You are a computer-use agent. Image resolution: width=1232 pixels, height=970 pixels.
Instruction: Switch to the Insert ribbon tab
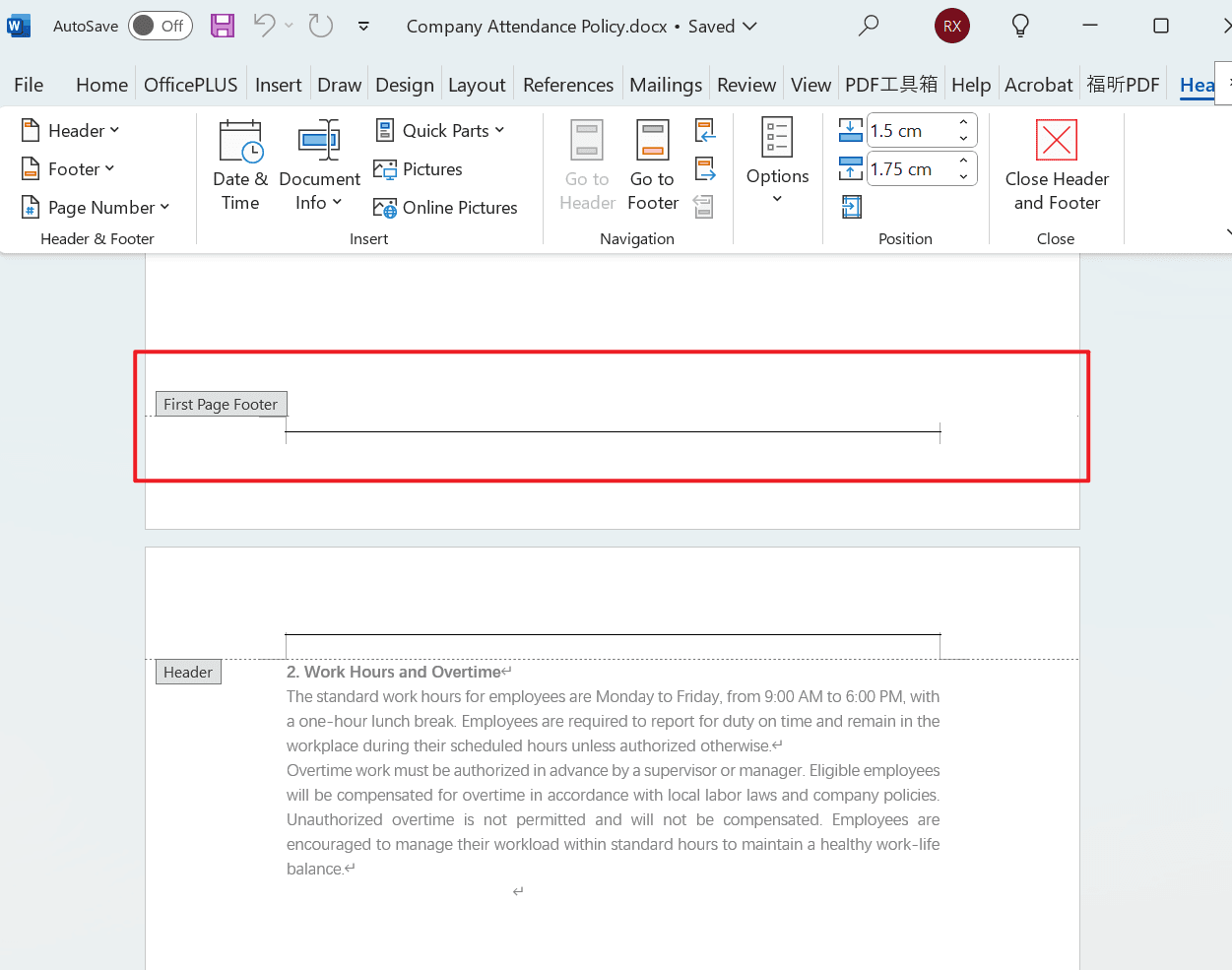(278, 85)
